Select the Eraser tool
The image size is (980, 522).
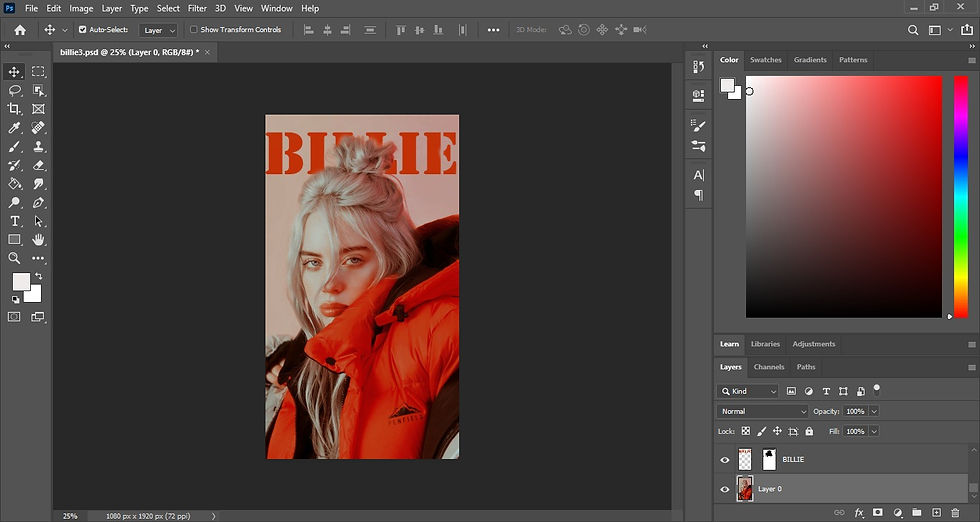click(39, 165)
